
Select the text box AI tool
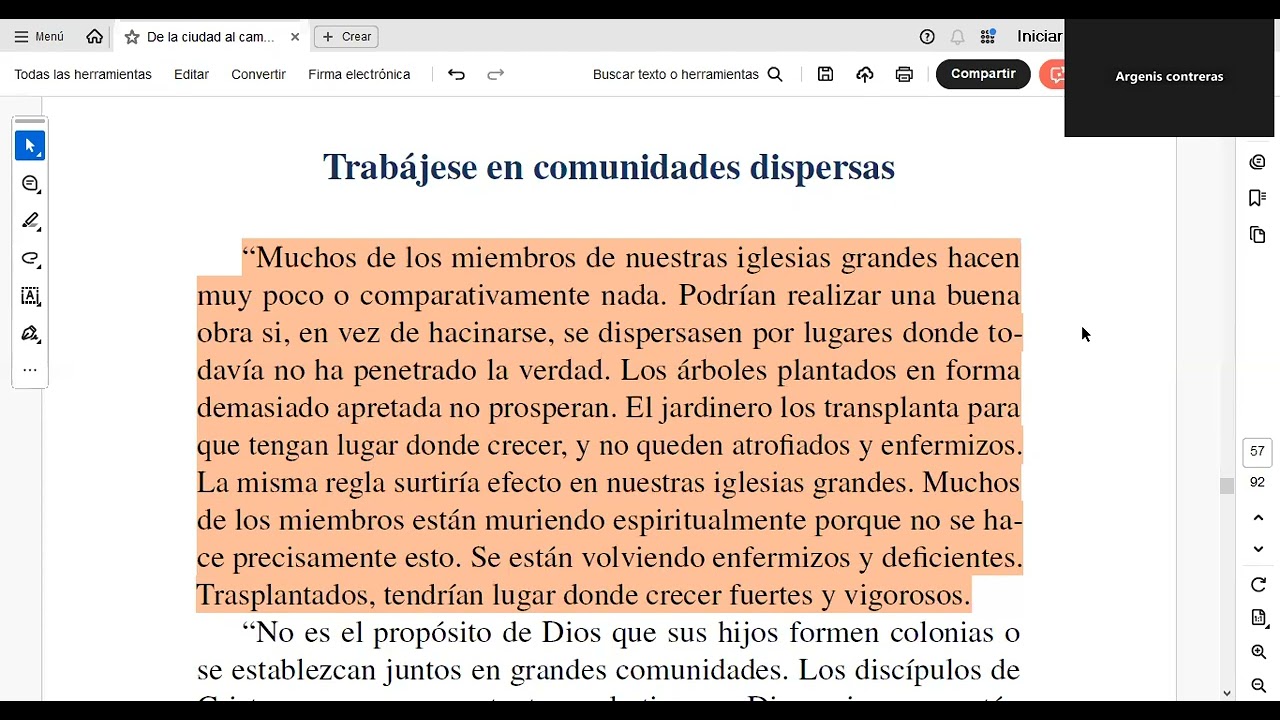30,296
